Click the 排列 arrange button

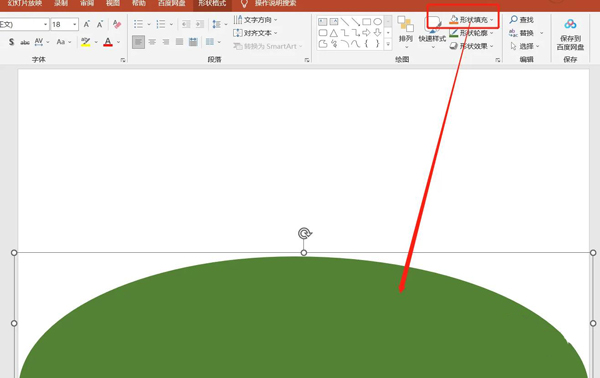(406, 33)
